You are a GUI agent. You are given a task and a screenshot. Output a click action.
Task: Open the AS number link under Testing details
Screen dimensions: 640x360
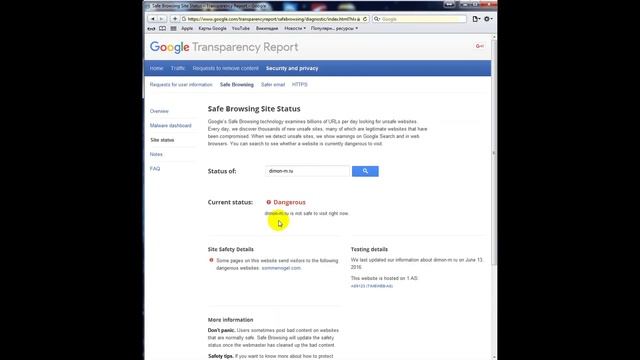click(372, 286)
